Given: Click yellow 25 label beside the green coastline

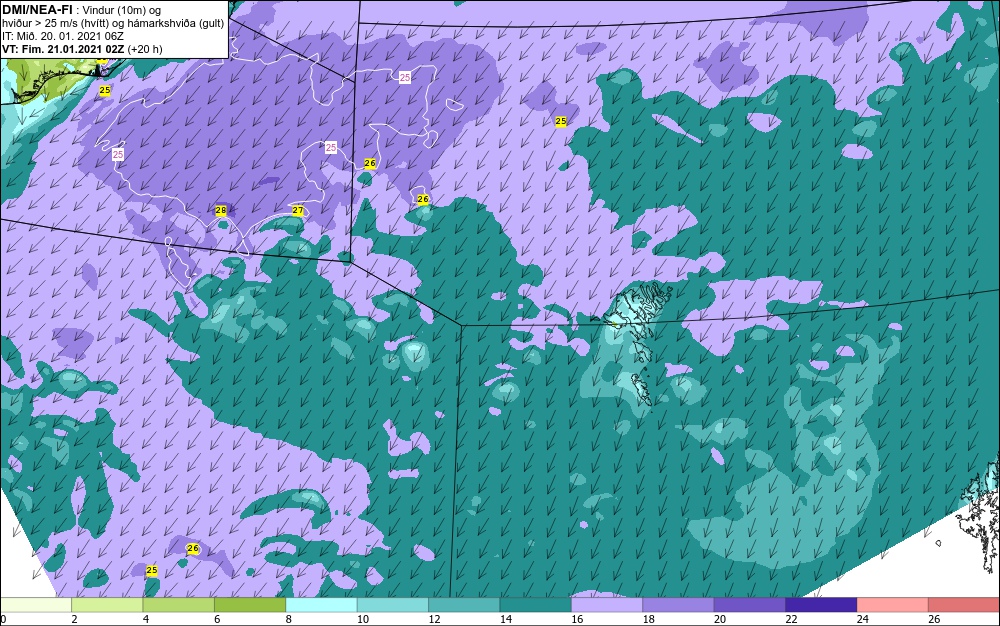Looking at the screenshot, I should pyautogui.click(x=105, y=91).
